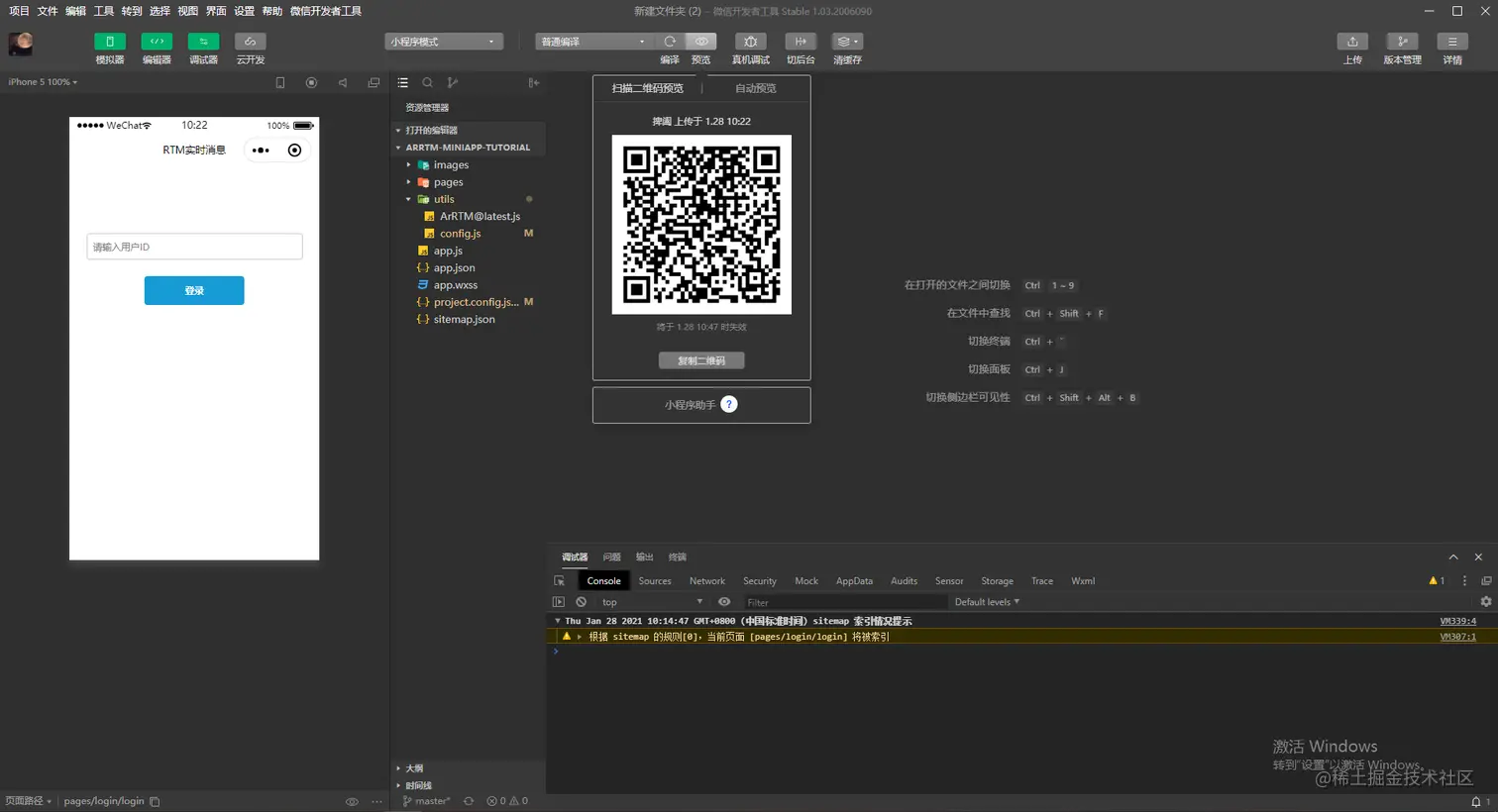Maximize the debugger panel with the chevron-up icon
Image resolution: width=1498 pixels, height=812 pixels.
click(x=1453, y=558)
